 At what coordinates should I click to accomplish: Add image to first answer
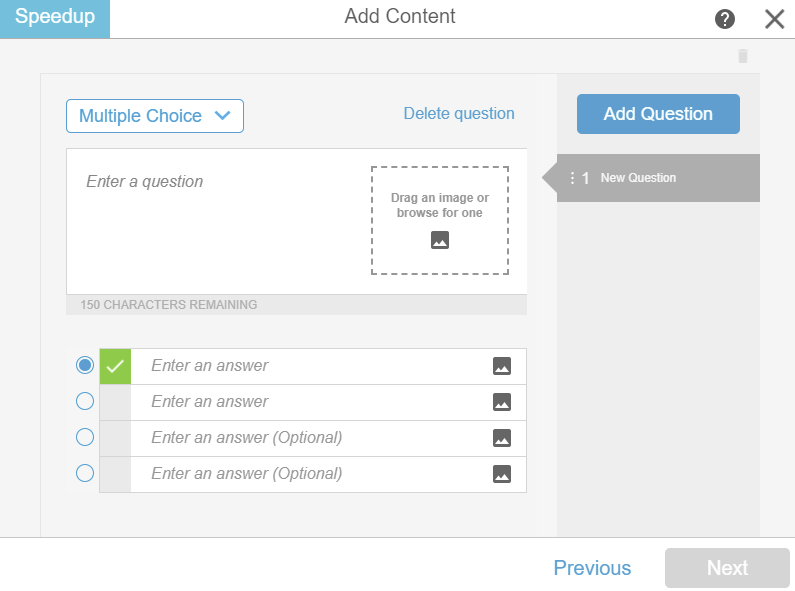[502, 366]
